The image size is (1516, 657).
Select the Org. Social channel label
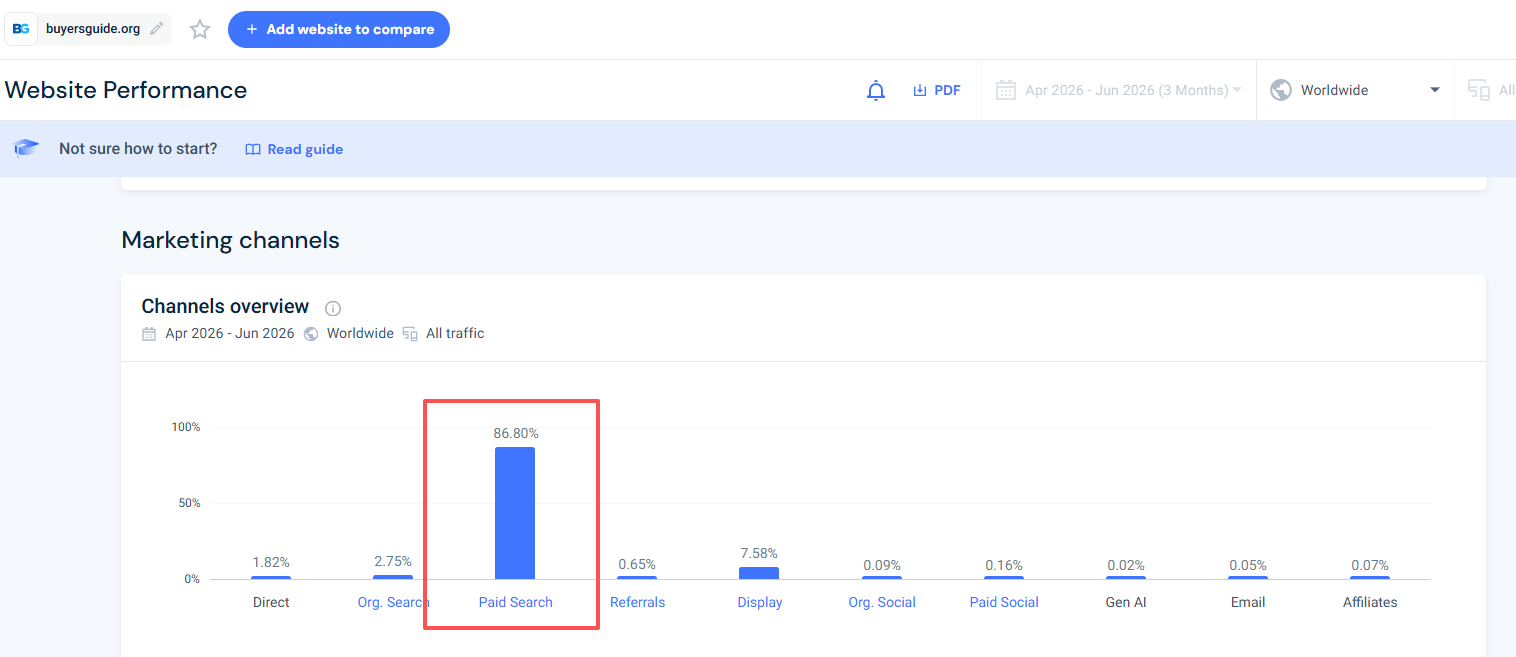882,602
